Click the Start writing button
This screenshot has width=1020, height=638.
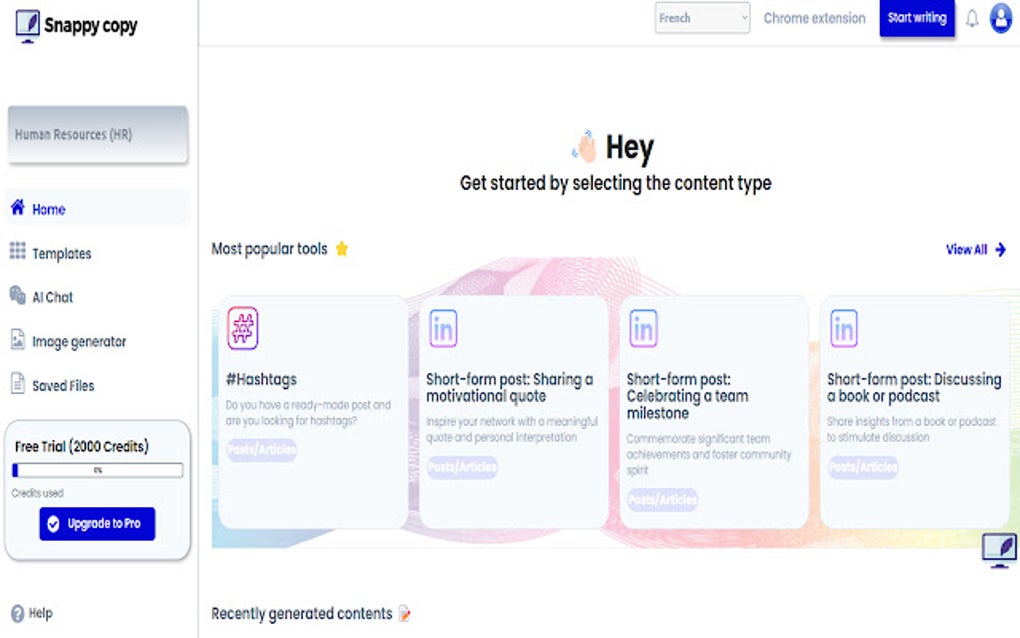pos(917,18)
